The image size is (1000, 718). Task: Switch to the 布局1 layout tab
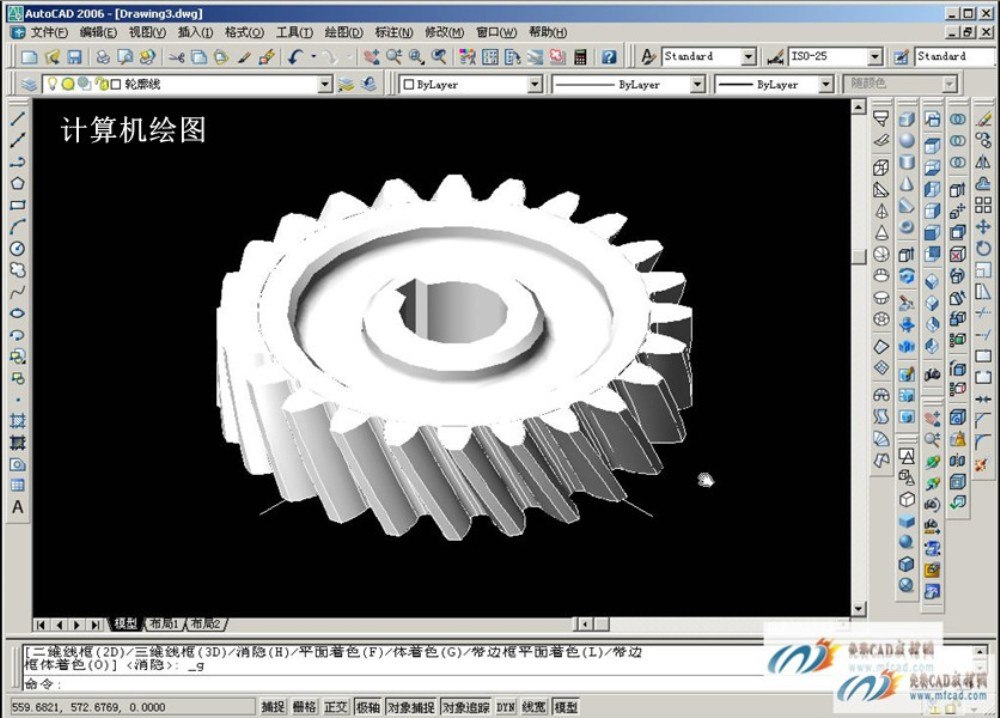click(163, 624)
